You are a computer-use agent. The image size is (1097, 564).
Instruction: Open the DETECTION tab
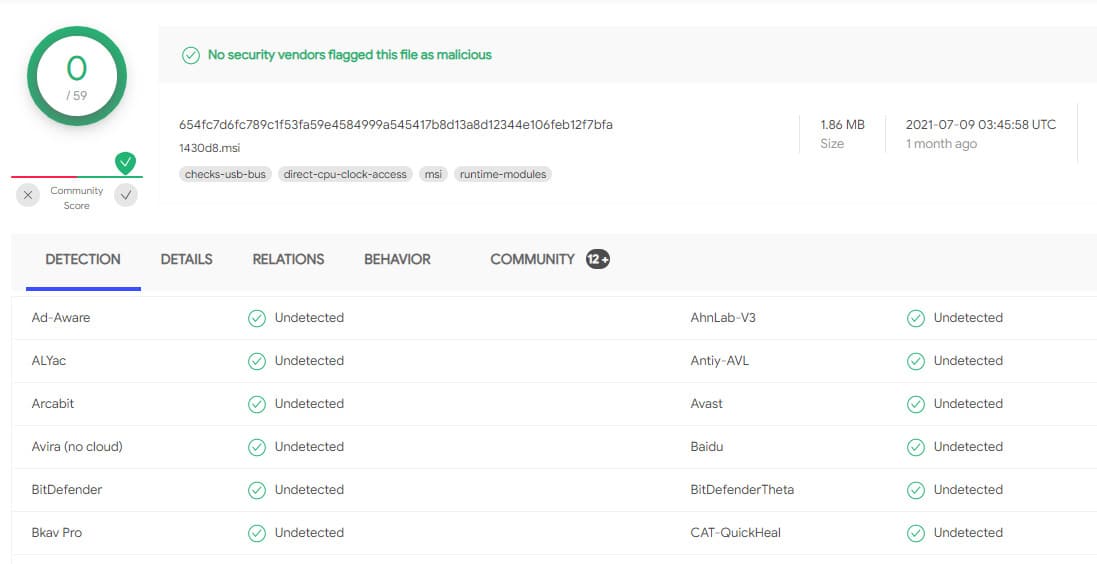tap(83, 260)
